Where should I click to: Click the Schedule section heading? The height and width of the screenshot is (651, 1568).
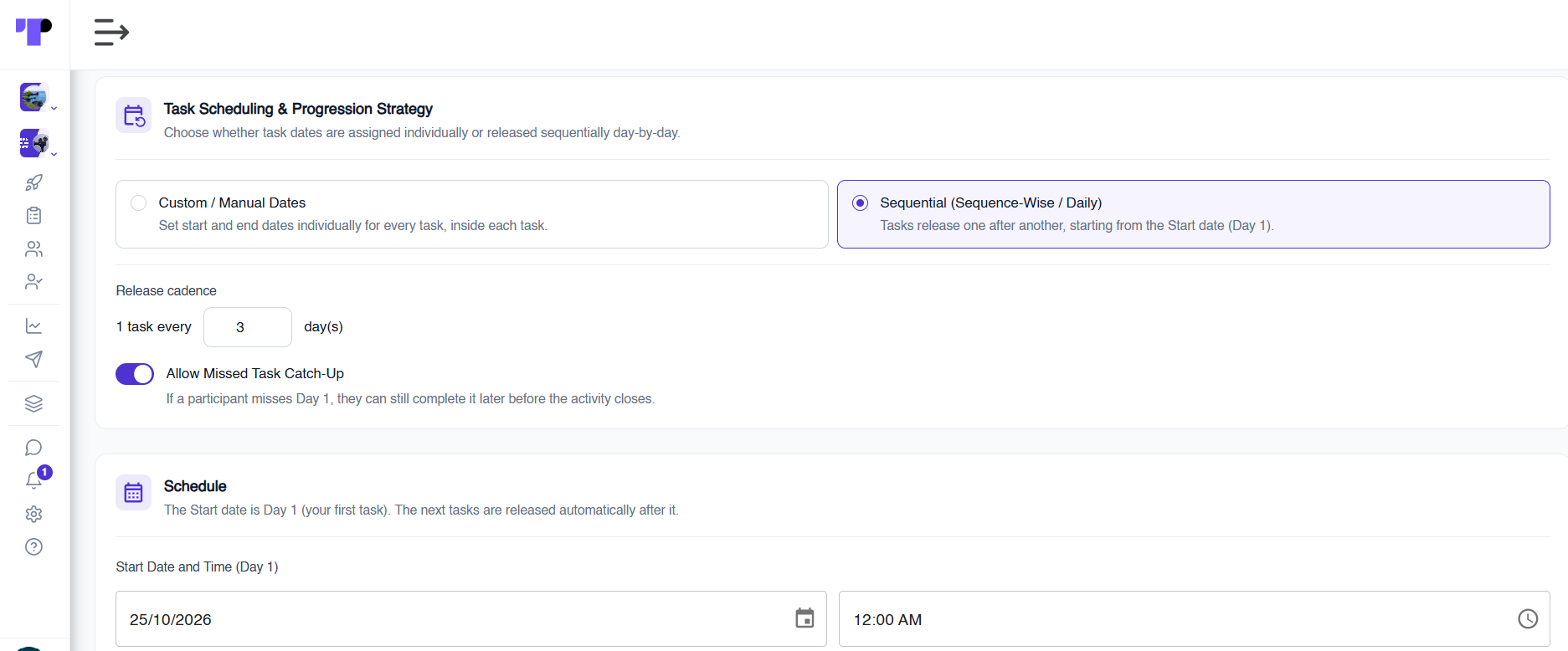[x=195, y=486]
